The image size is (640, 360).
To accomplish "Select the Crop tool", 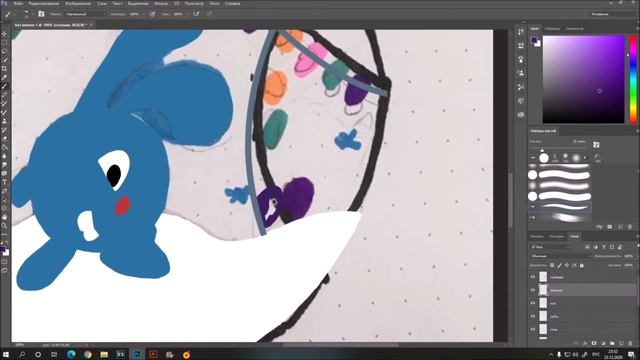I will (x=4, y=69).
